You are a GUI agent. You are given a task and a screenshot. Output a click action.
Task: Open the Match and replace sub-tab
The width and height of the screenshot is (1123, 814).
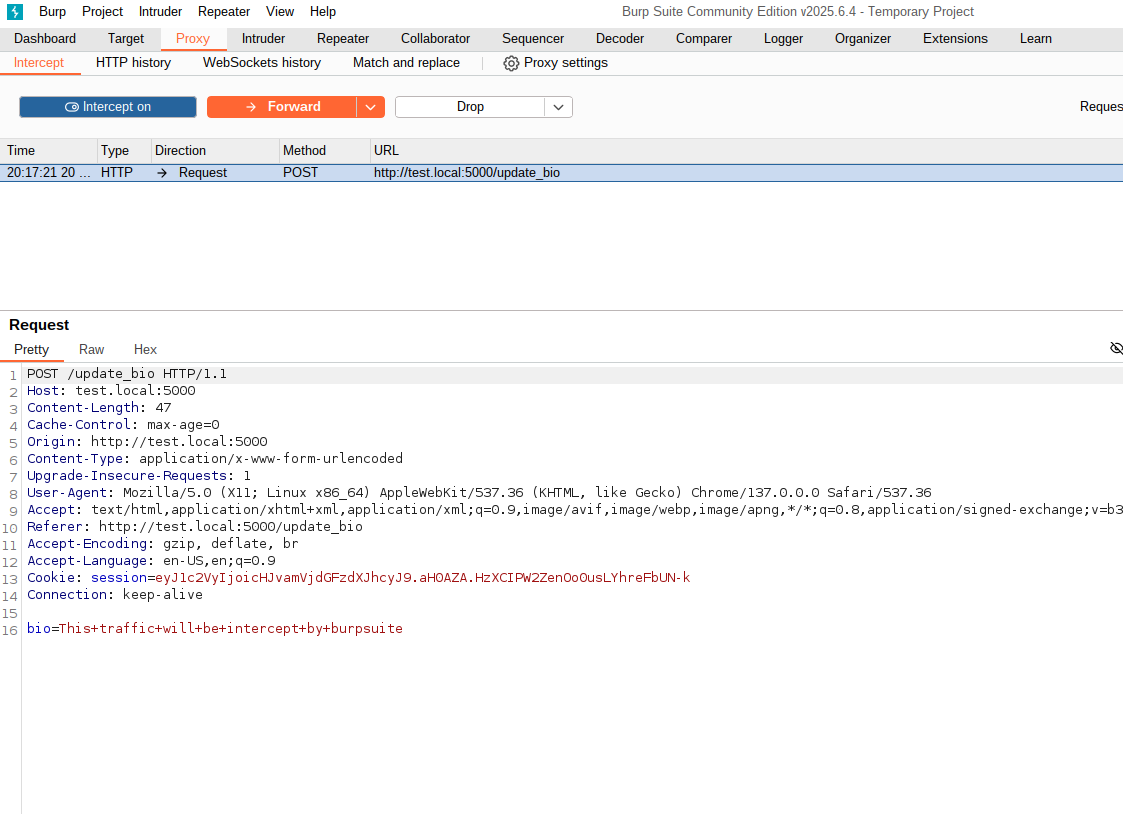406,63
